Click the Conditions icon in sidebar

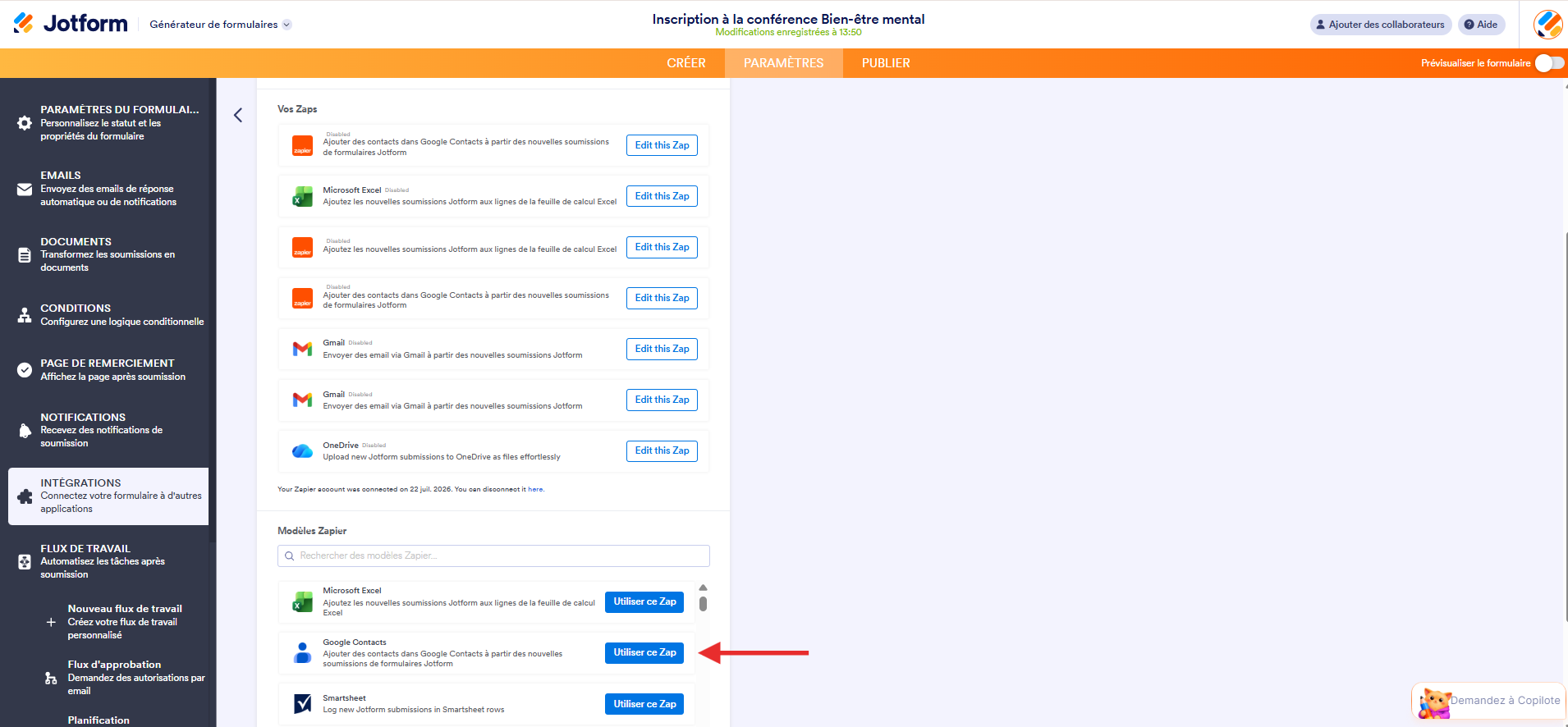point(25,315)
